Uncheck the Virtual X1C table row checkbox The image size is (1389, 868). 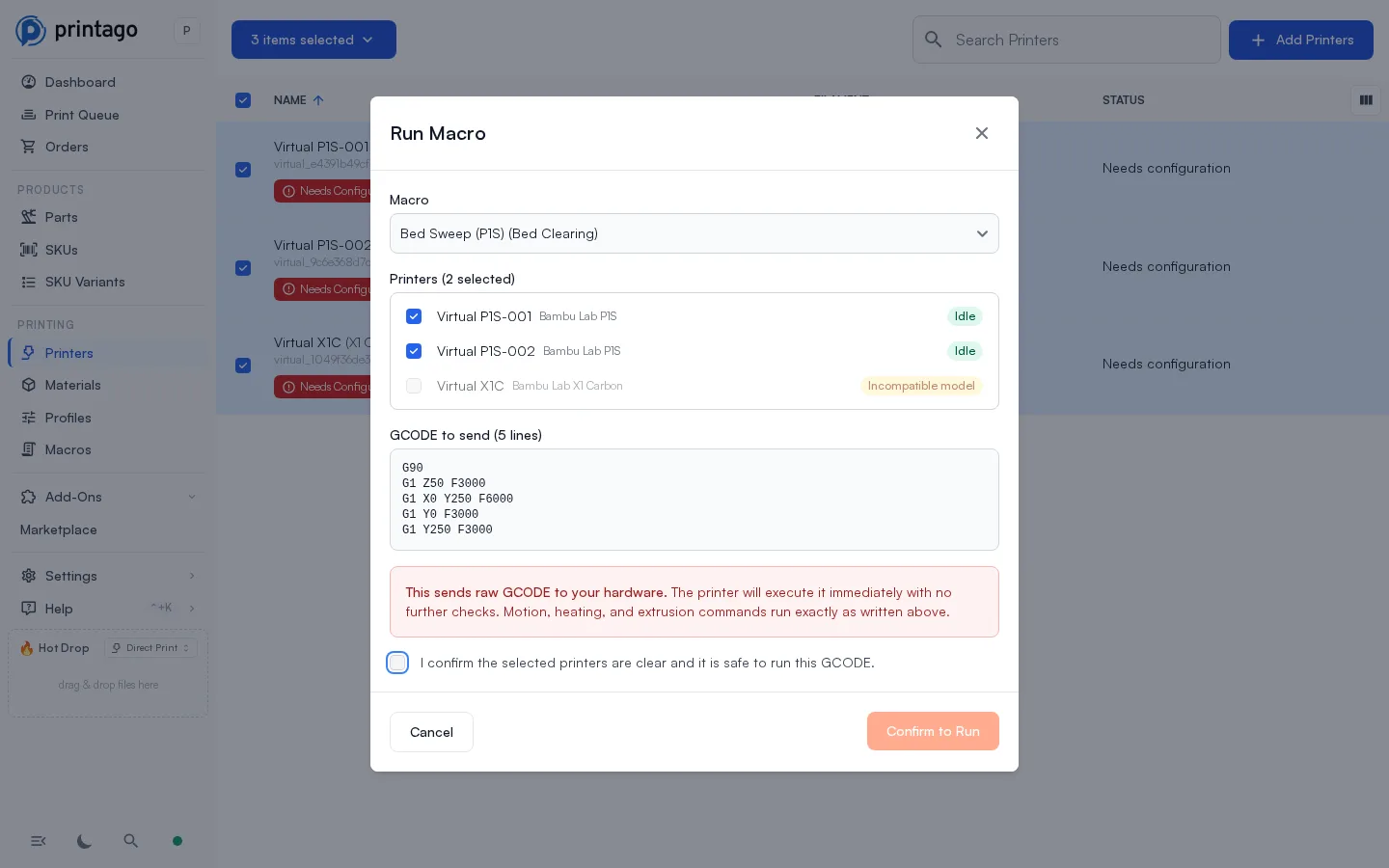pos(243,366)
